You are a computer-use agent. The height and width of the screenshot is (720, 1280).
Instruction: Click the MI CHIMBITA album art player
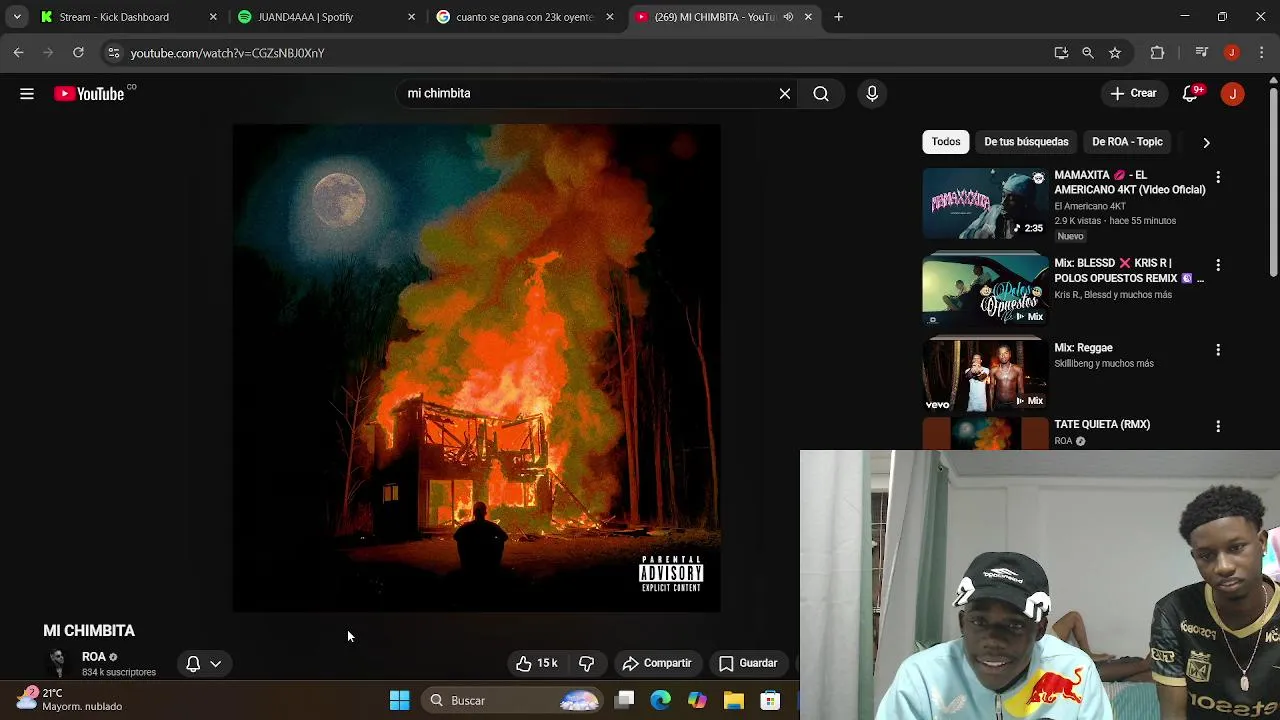[477, 368]
